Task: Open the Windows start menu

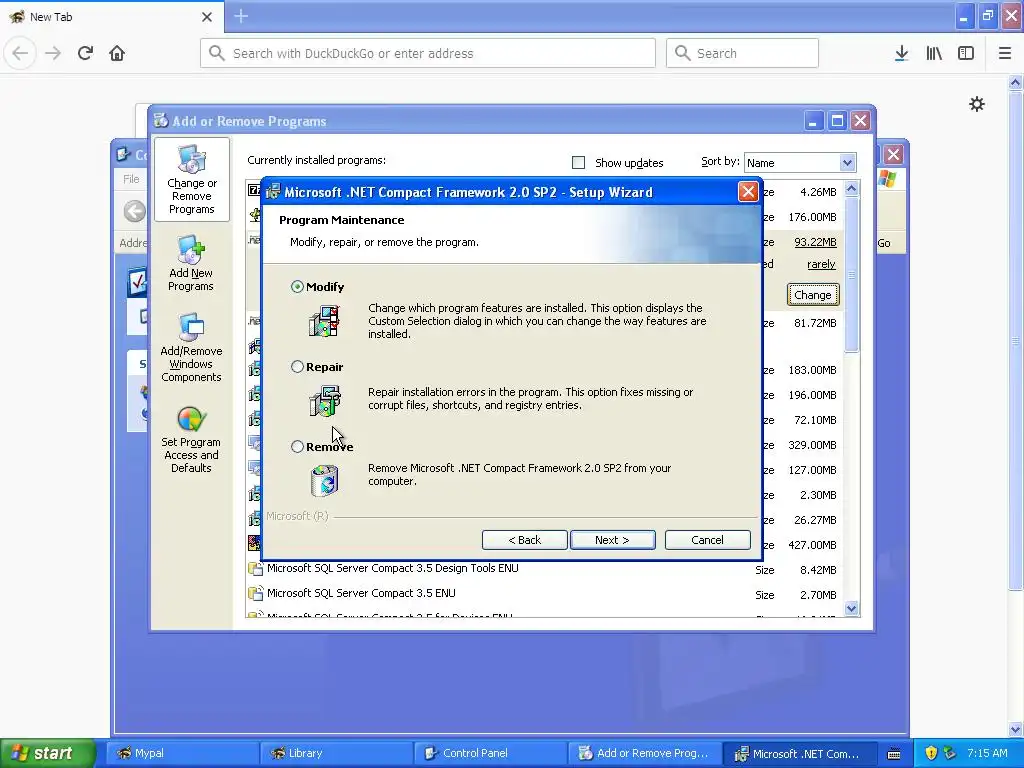Action: tap(47, 753)
